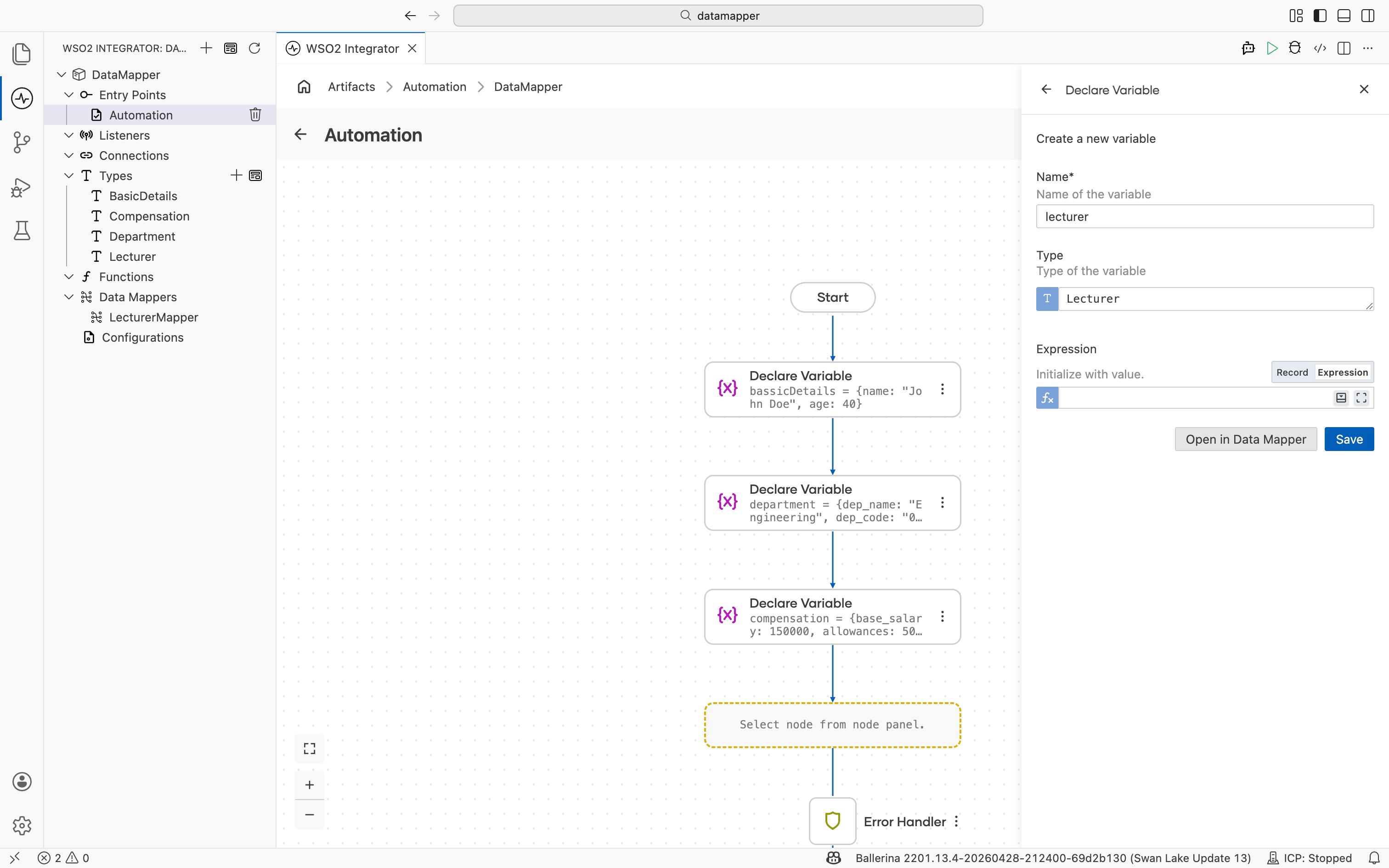Viewport: 1389px width, 868px height.
Task: Collapse the Listeners section
Action: 69,135
